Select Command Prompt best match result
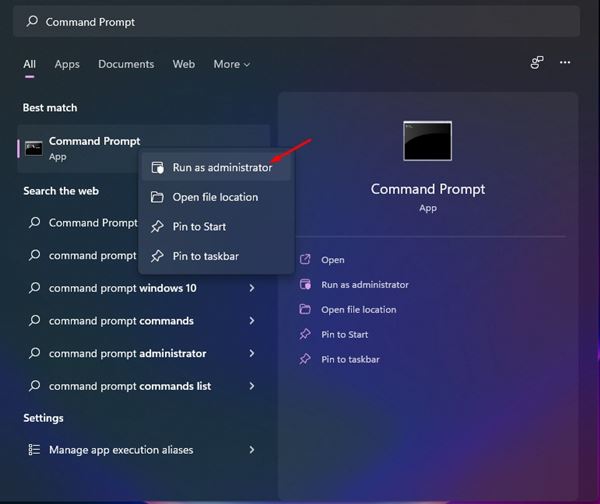This screenshot has width=600, height=504. [143, 148]
